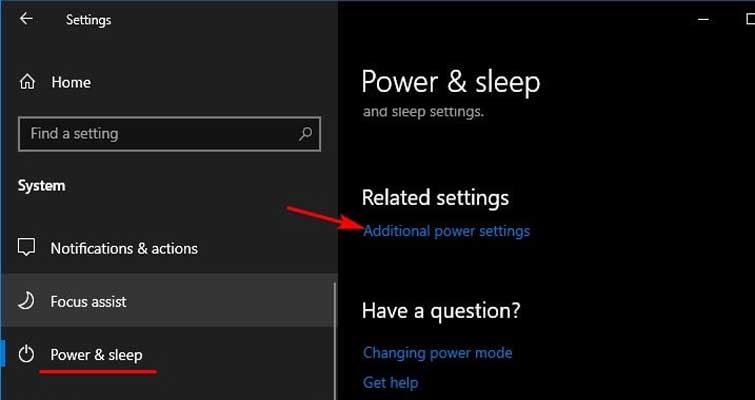
Task: Click the magnifier search icon
Action: point(305,134)
